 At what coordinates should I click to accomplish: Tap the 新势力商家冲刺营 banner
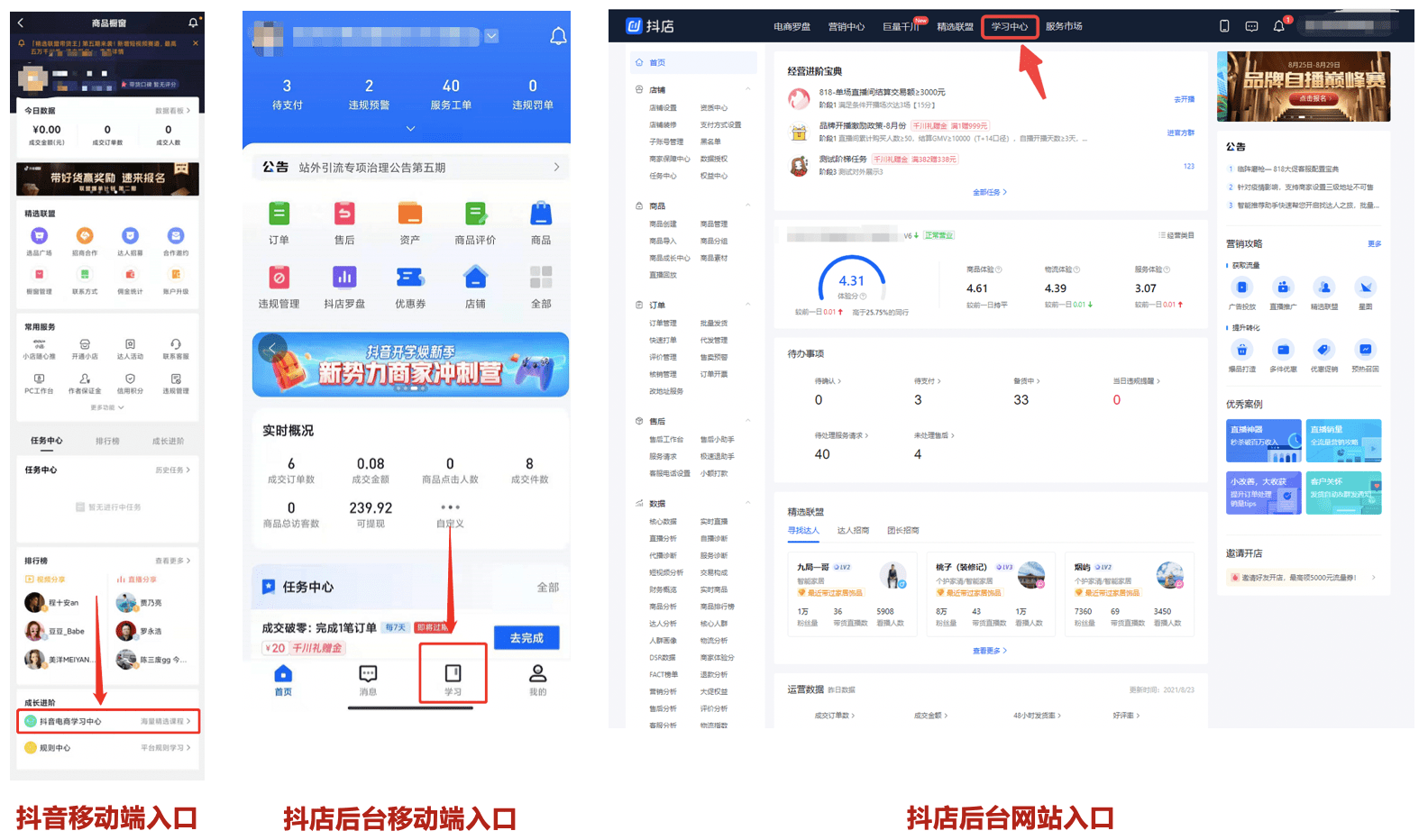[x=410, y=364]
